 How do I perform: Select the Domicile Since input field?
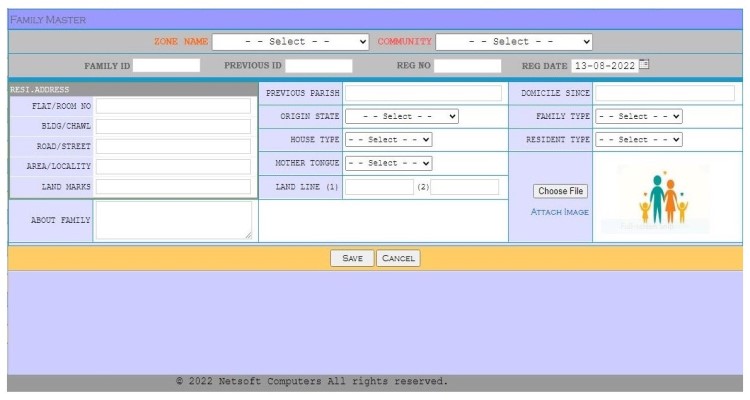pyautogui.click(x=665, y=93)
